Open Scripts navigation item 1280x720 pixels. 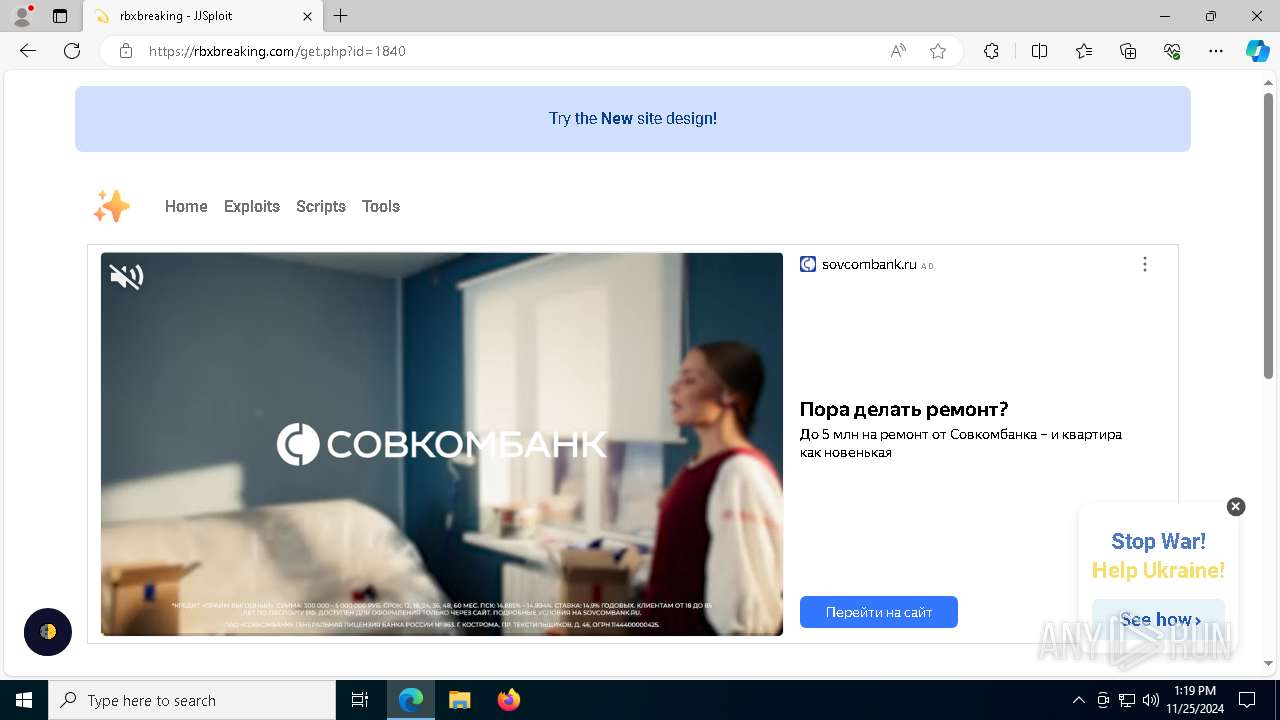point(321,206)
